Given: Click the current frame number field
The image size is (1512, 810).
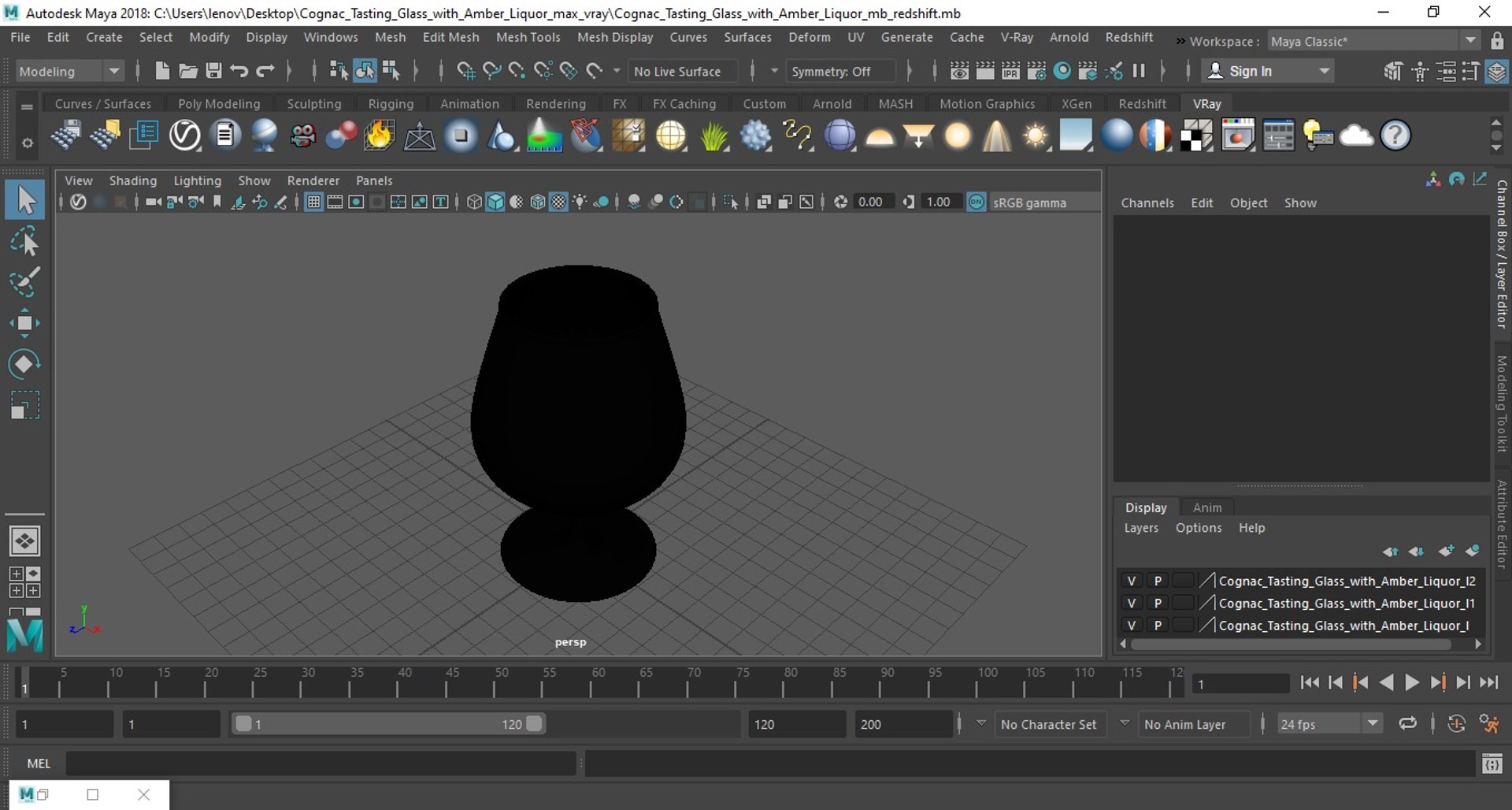Looking at the screenshot, I should pos(1240,684).
